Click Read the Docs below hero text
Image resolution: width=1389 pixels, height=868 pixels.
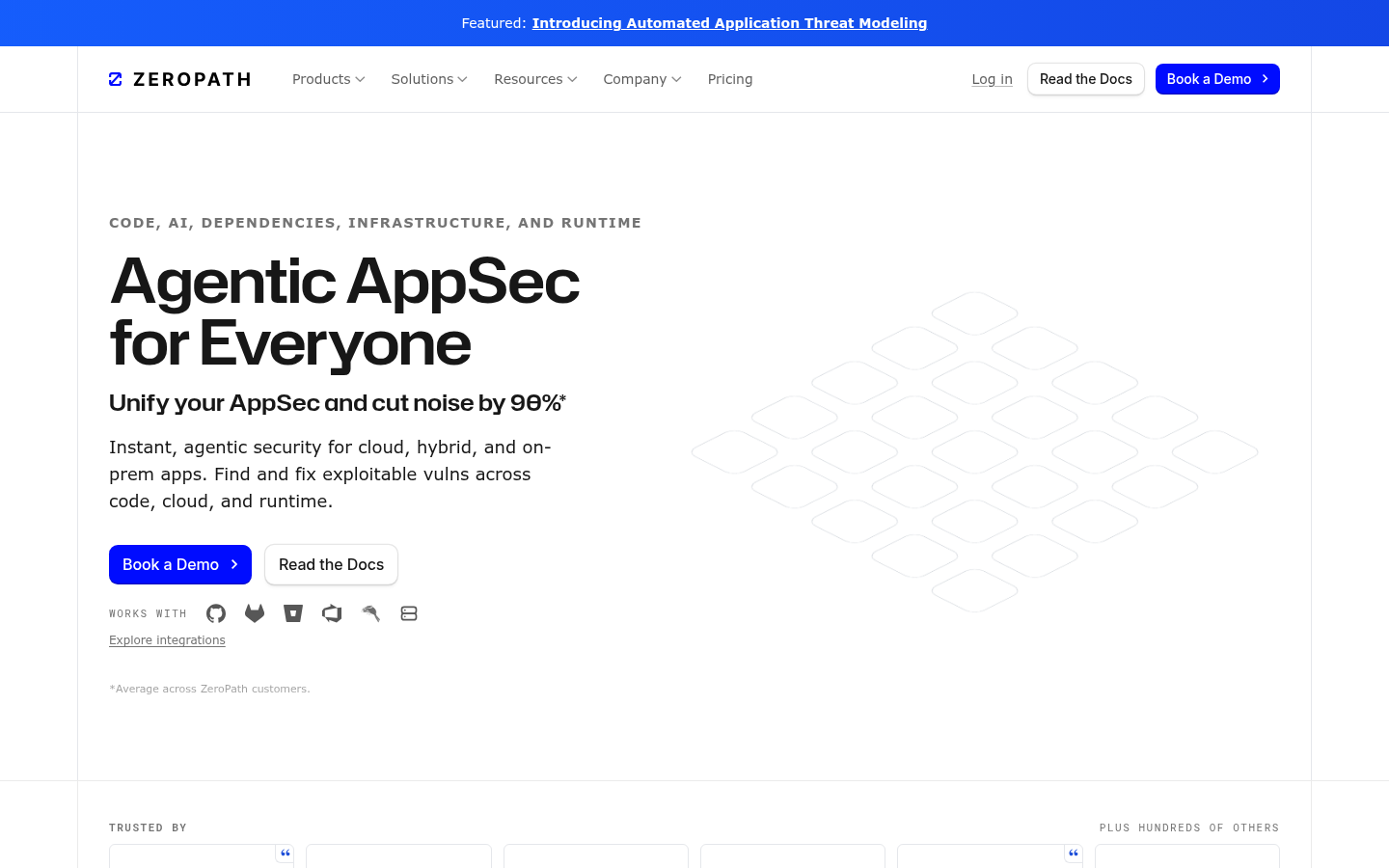tap(331, 564)
